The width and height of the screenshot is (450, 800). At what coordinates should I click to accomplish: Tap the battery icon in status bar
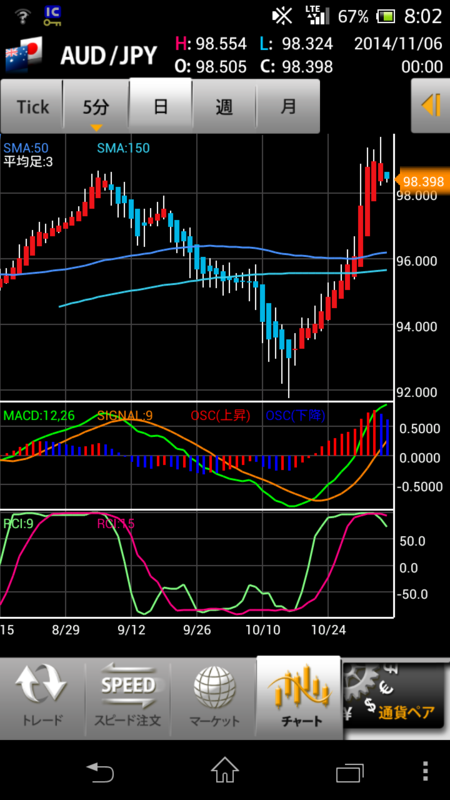click(x=386, y=17)
